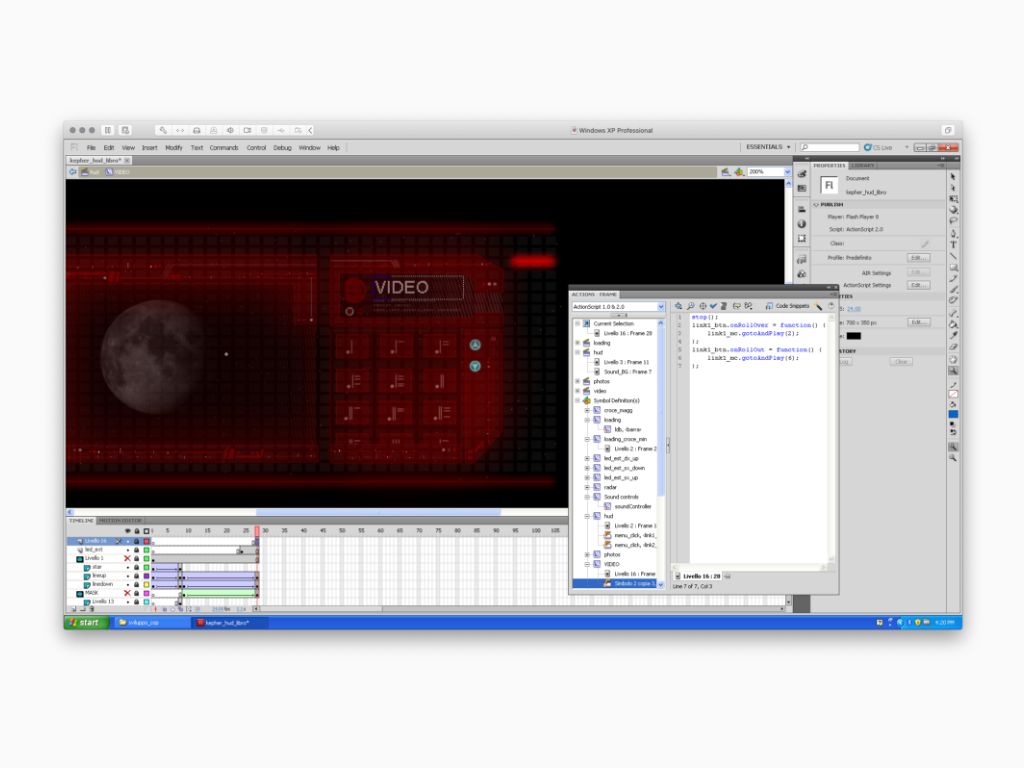1024x768 pixels.
Task: Click the Clear button in SWF History
Action: pyautogui.click(x=901, y=361)
